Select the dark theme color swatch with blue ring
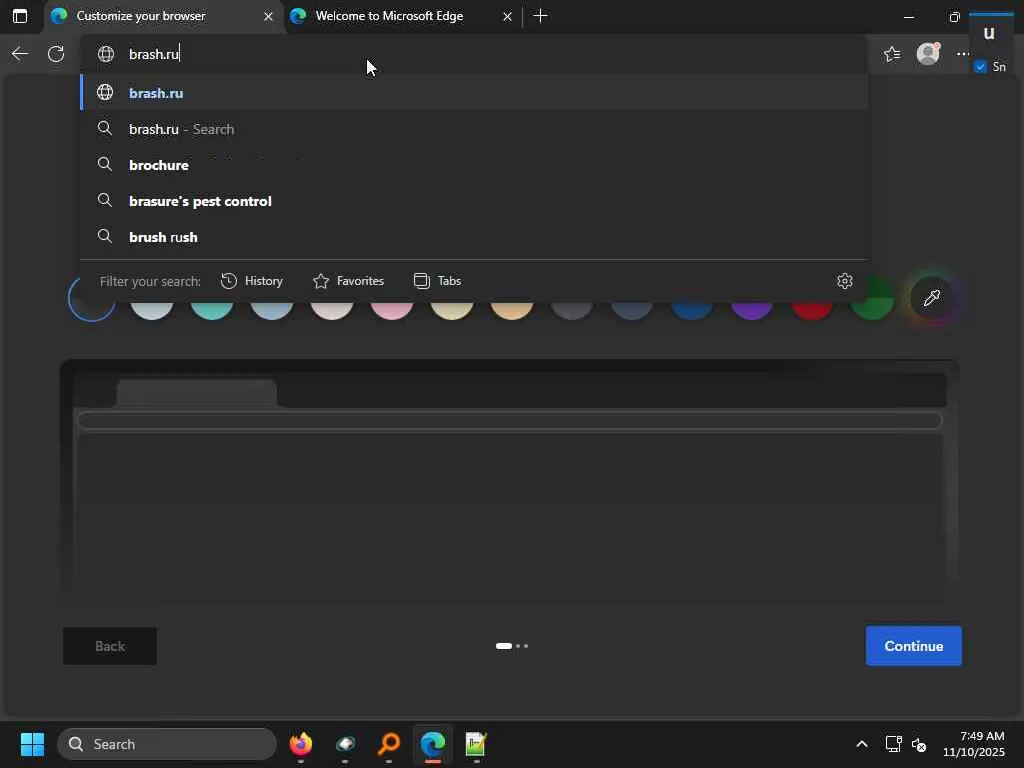The width and height of the screenshot is (1024, 768). pos(91,310)
